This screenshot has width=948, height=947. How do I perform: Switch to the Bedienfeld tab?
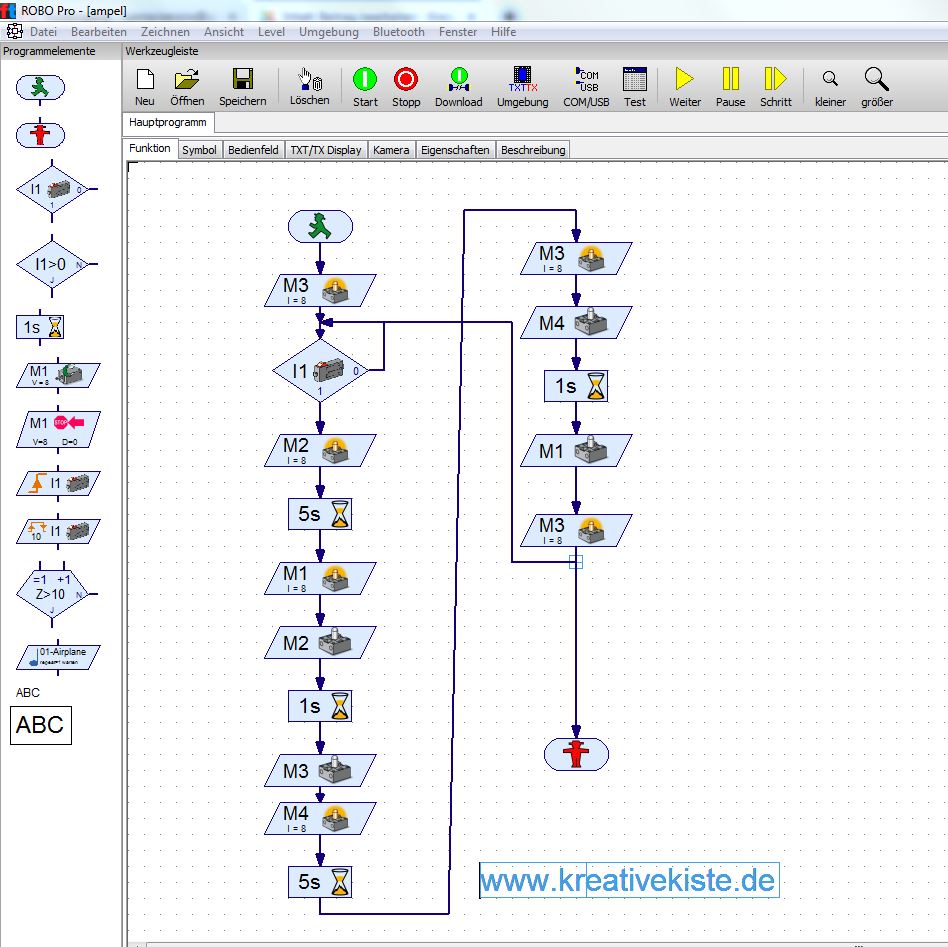[253, 150]
